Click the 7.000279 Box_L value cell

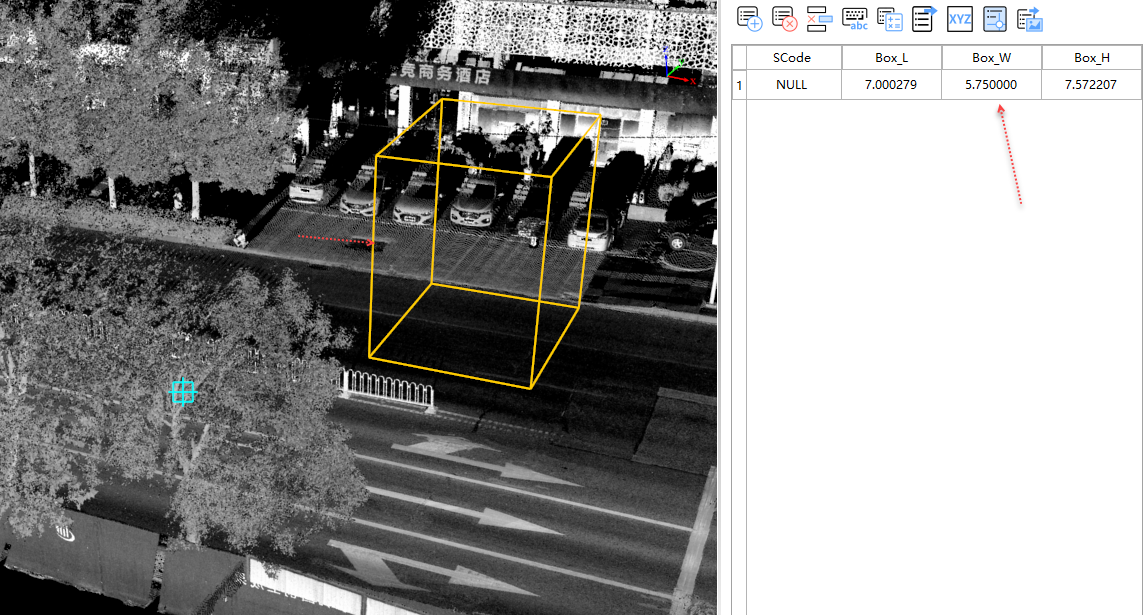click(891, 85)
